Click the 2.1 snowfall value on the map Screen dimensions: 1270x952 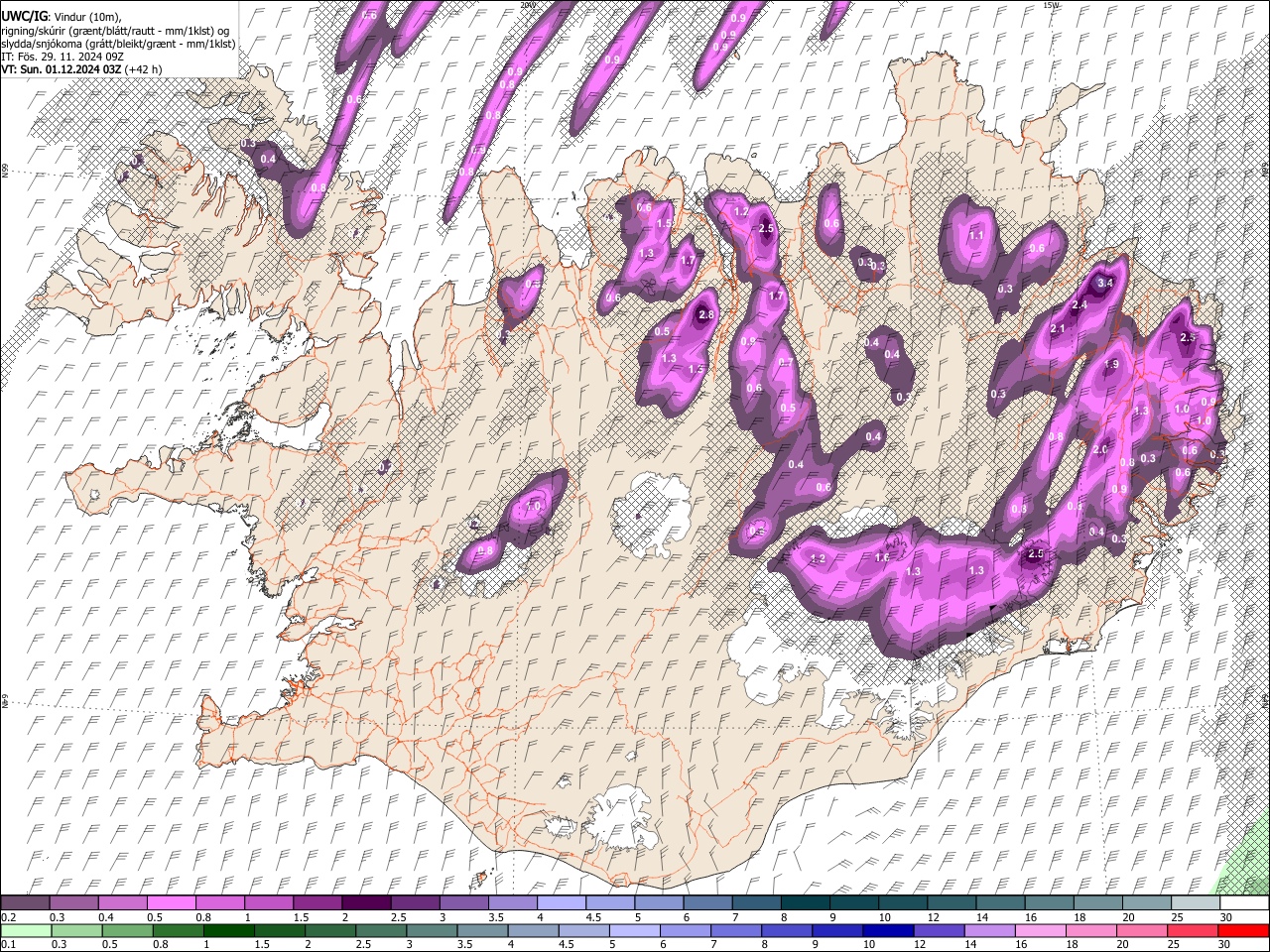pyautogui.click(x=1057, y=329)
